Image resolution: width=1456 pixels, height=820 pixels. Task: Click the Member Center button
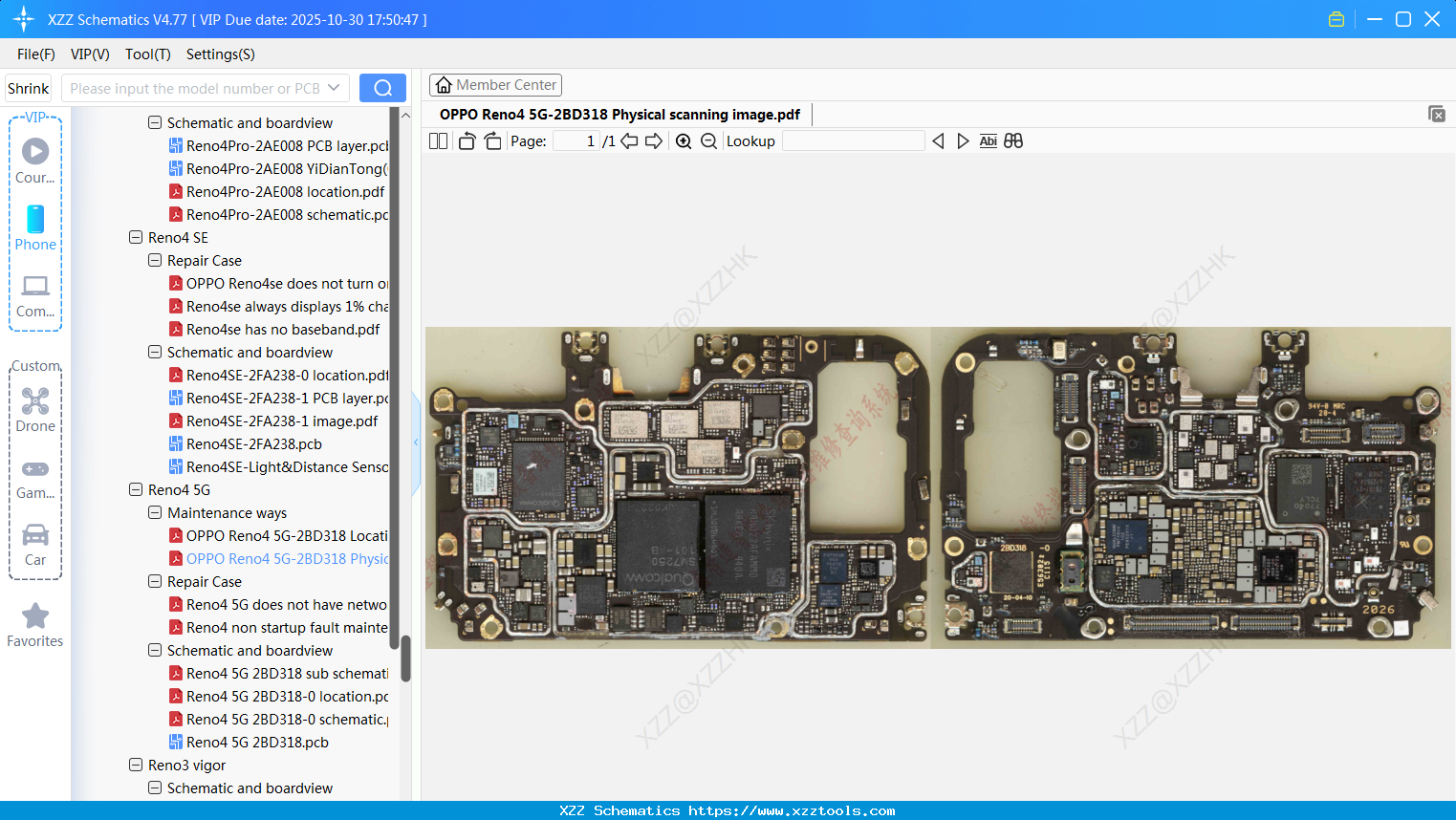[495, 85]
